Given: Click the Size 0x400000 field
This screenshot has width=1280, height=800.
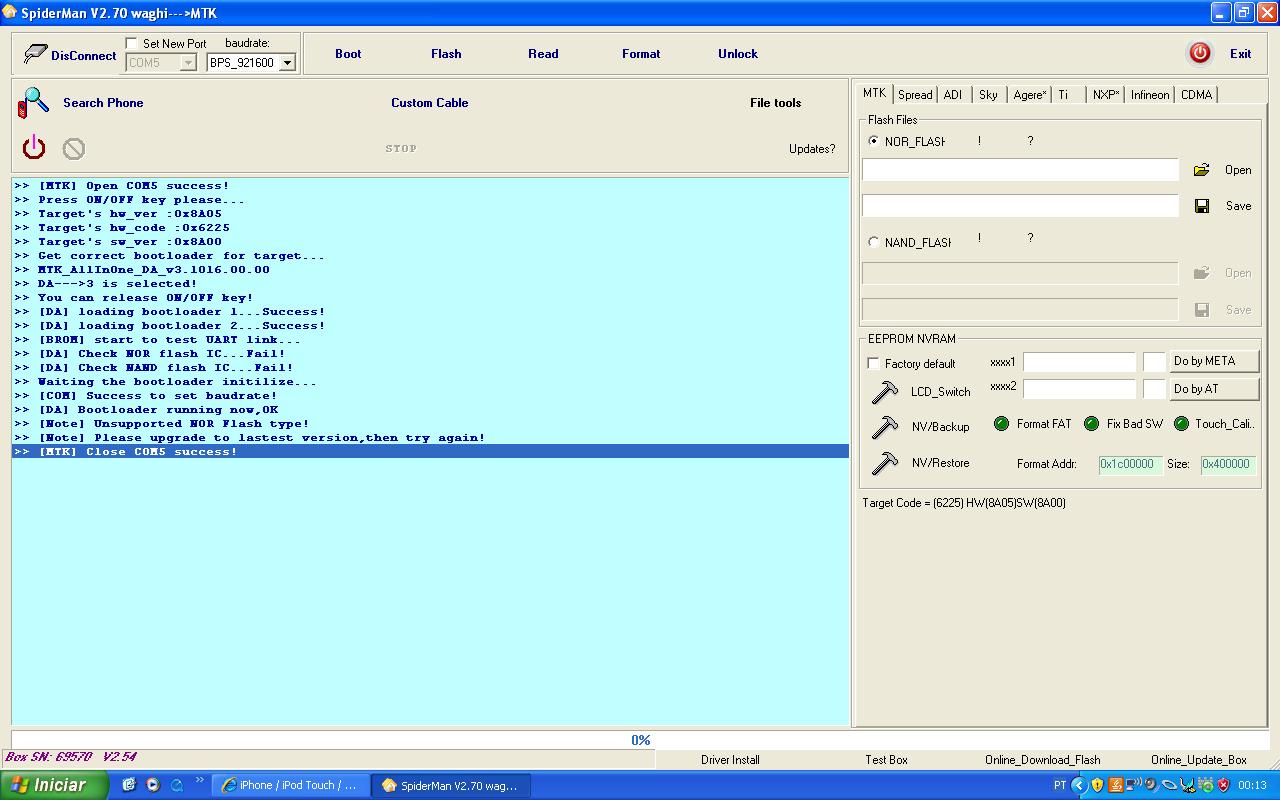Looking at the screenshot, I should coord(1227,464).
